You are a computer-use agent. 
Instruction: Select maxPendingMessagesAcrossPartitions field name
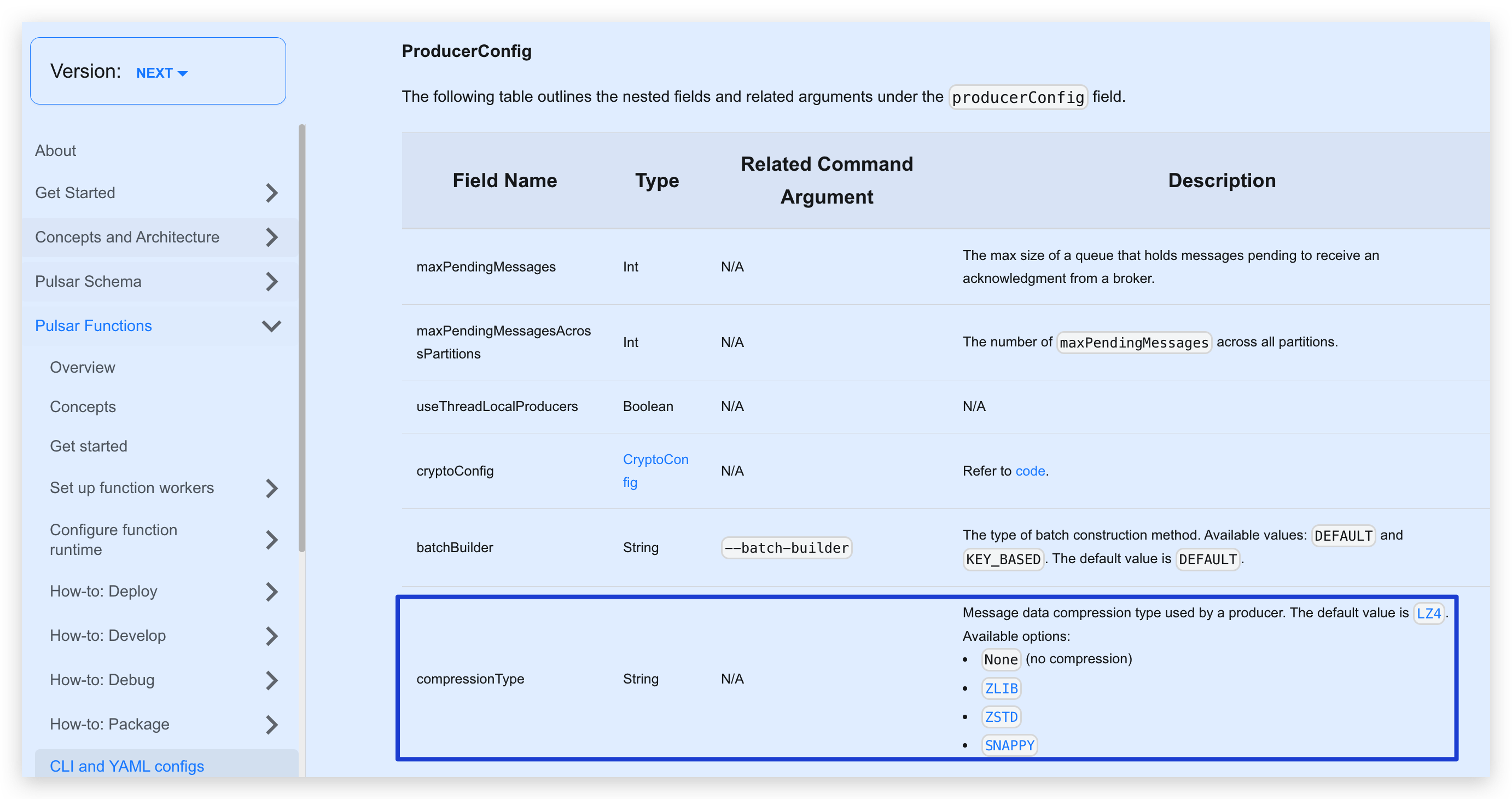504,342
